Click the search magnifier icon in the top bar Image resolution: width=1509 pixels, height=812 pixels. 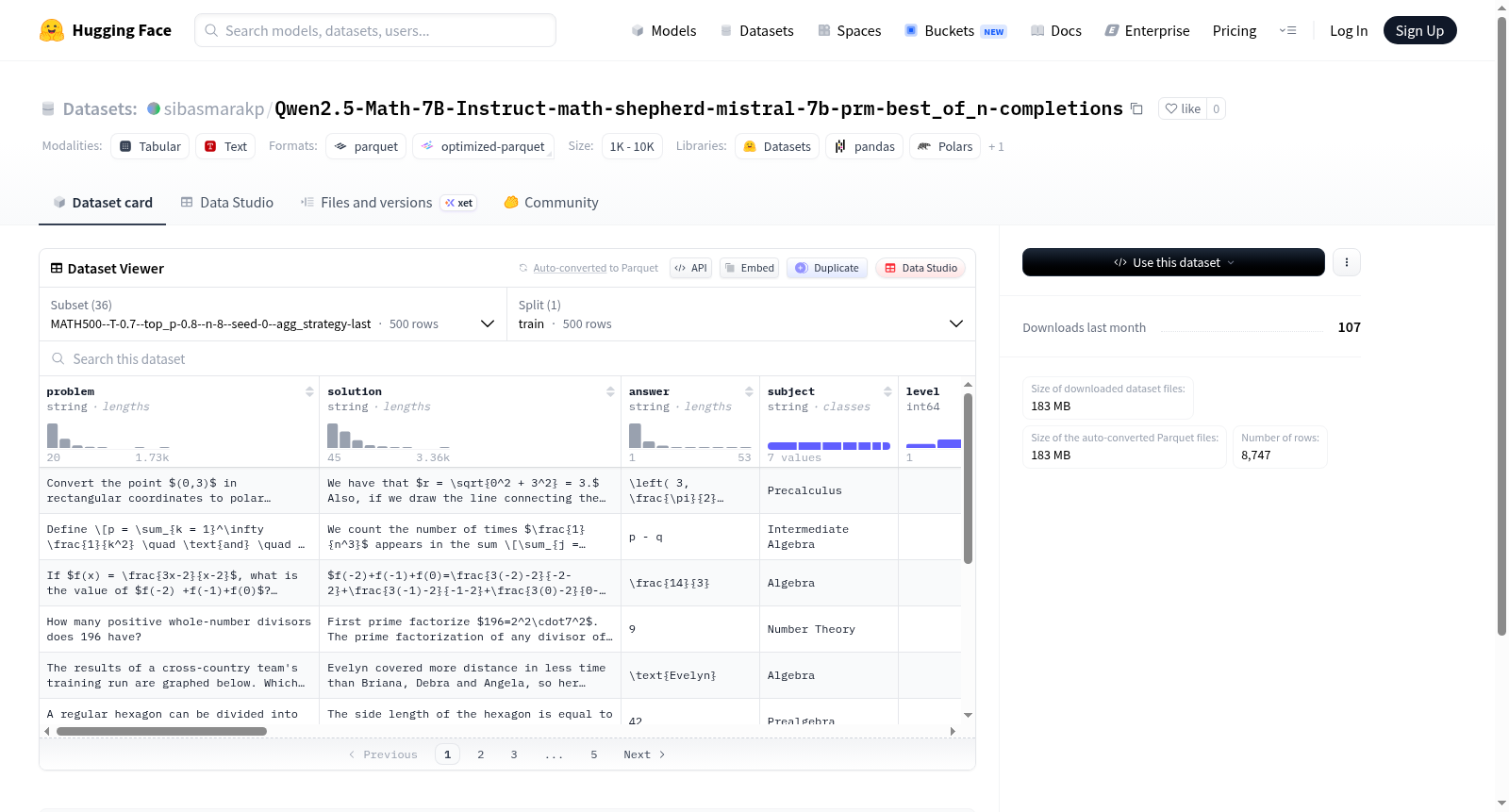pos(211,30)
